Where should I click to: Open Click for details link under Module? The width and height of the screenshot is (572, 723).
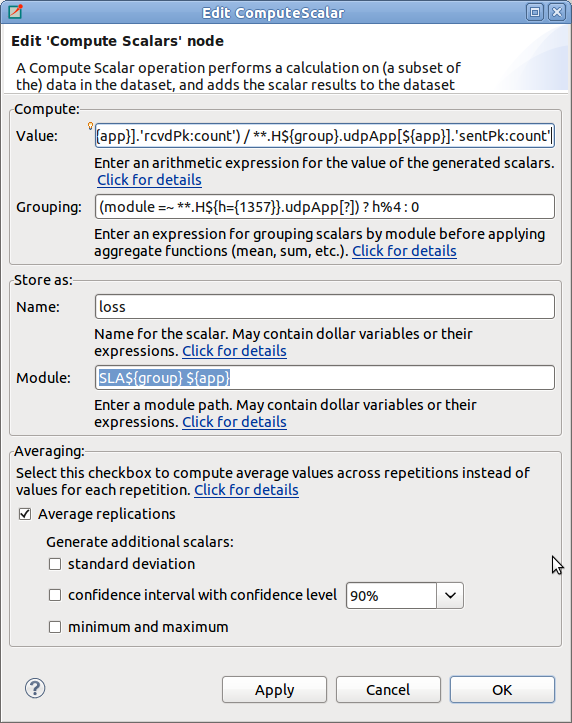[234, 422]
